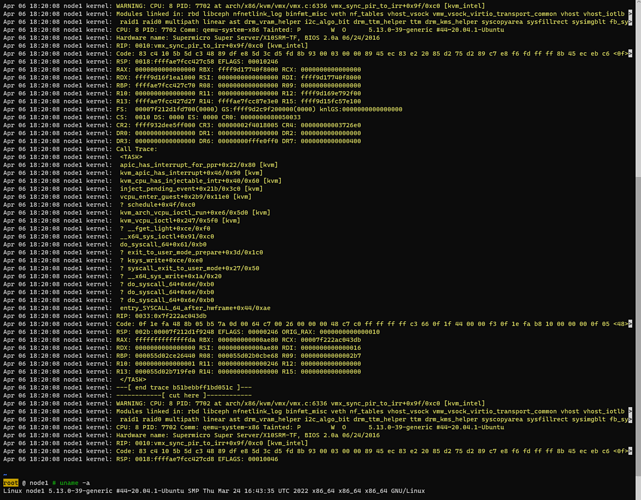The height and width of the screenshot is (500, 641).
Task: Click the 'cut here' separator line
Action: [128, 395]
